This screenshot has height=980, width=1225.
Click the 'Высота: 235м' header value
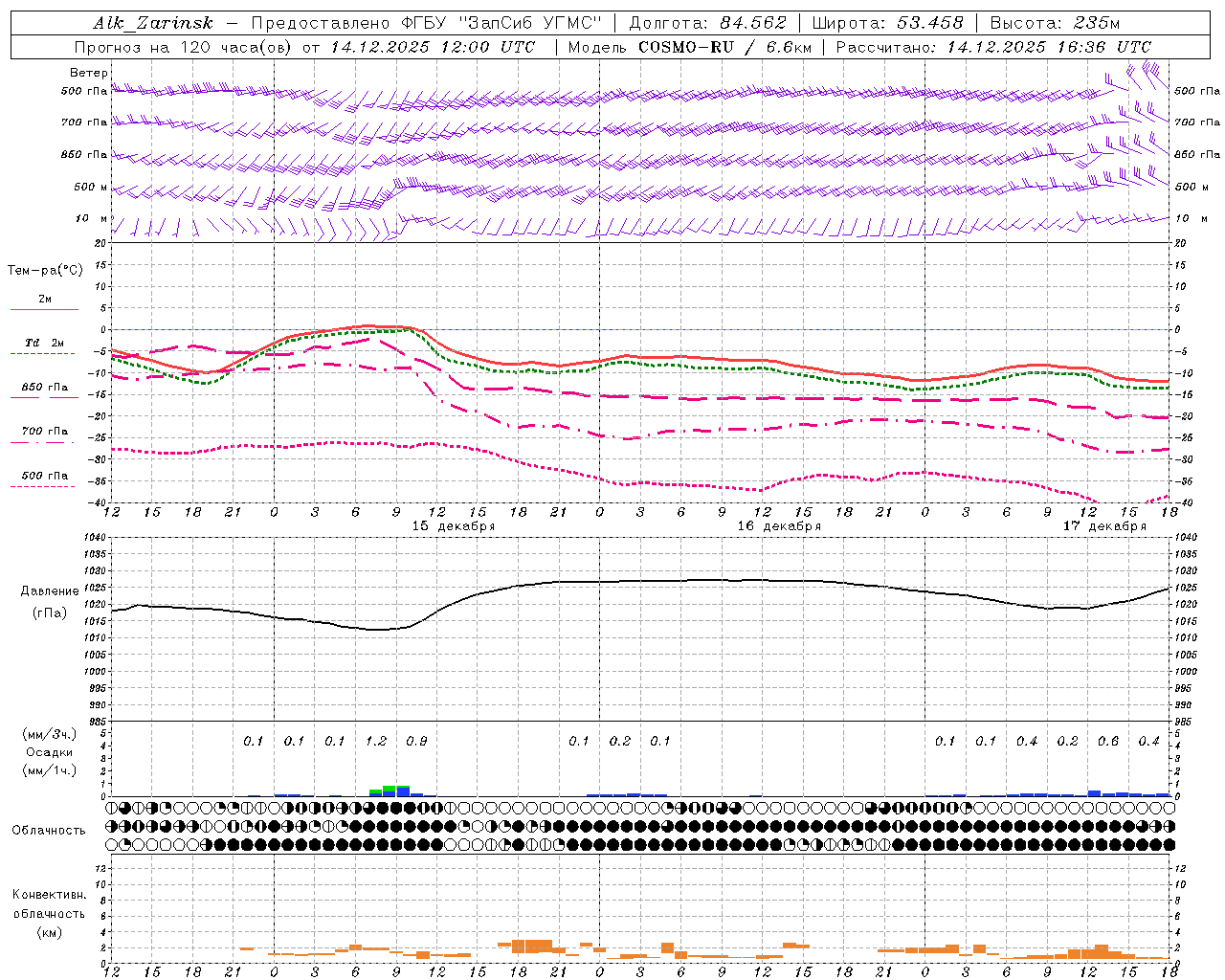pos(1055,23)
